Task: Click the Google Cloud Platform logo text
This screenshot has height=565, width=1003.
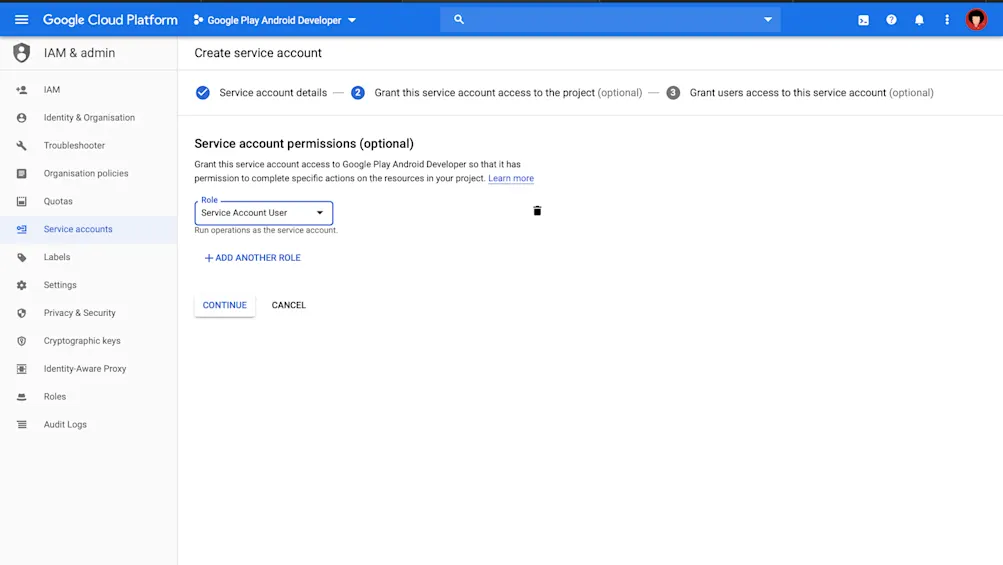Action: tap(110, 20)
